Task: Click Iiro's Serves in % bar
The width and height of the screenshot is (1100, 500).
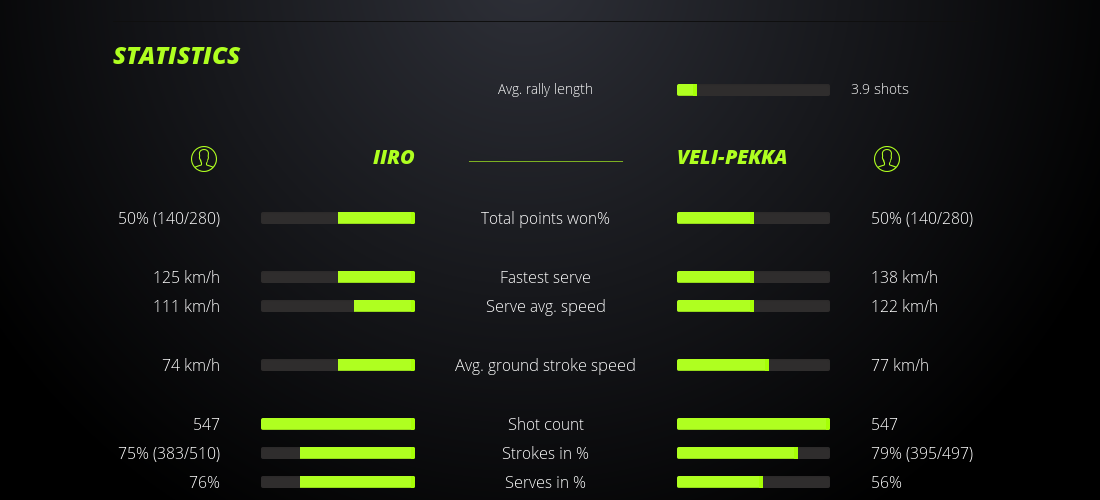Action: pos(338,482)
